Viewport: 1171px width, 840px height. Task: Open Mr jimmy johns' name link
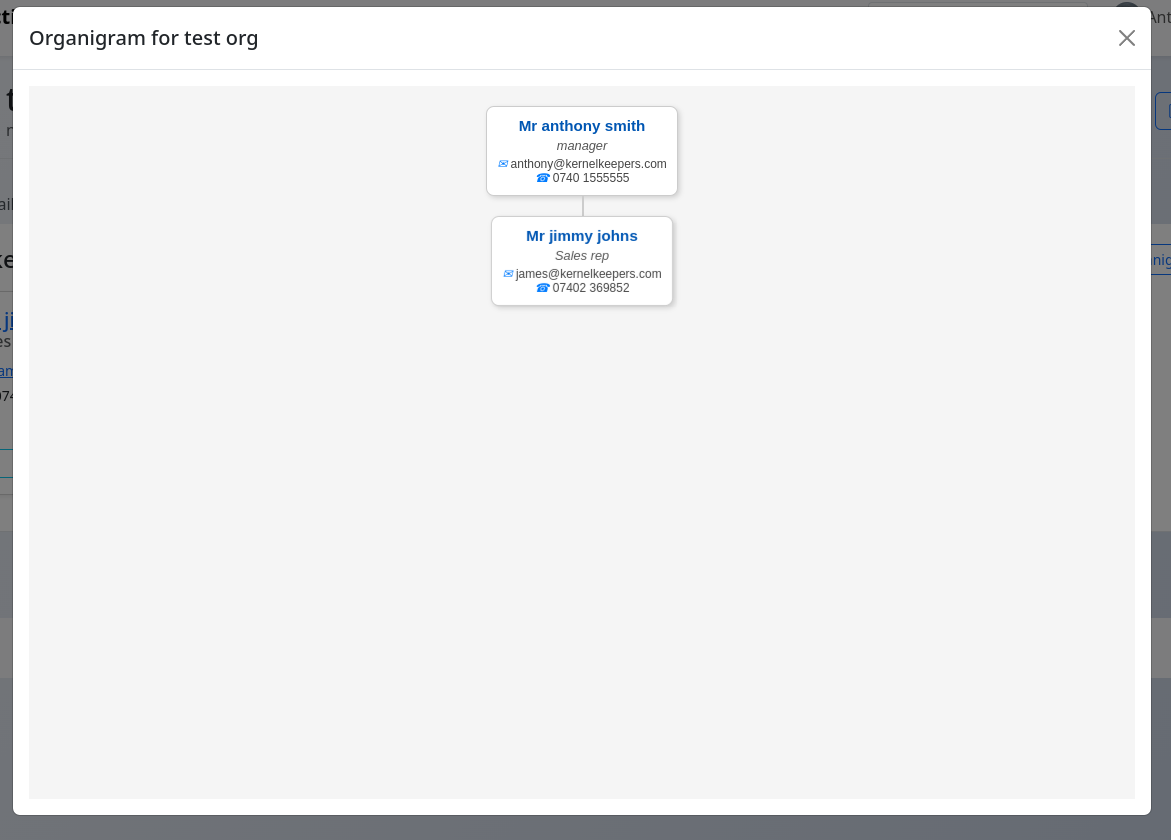(x=581, y=236)
